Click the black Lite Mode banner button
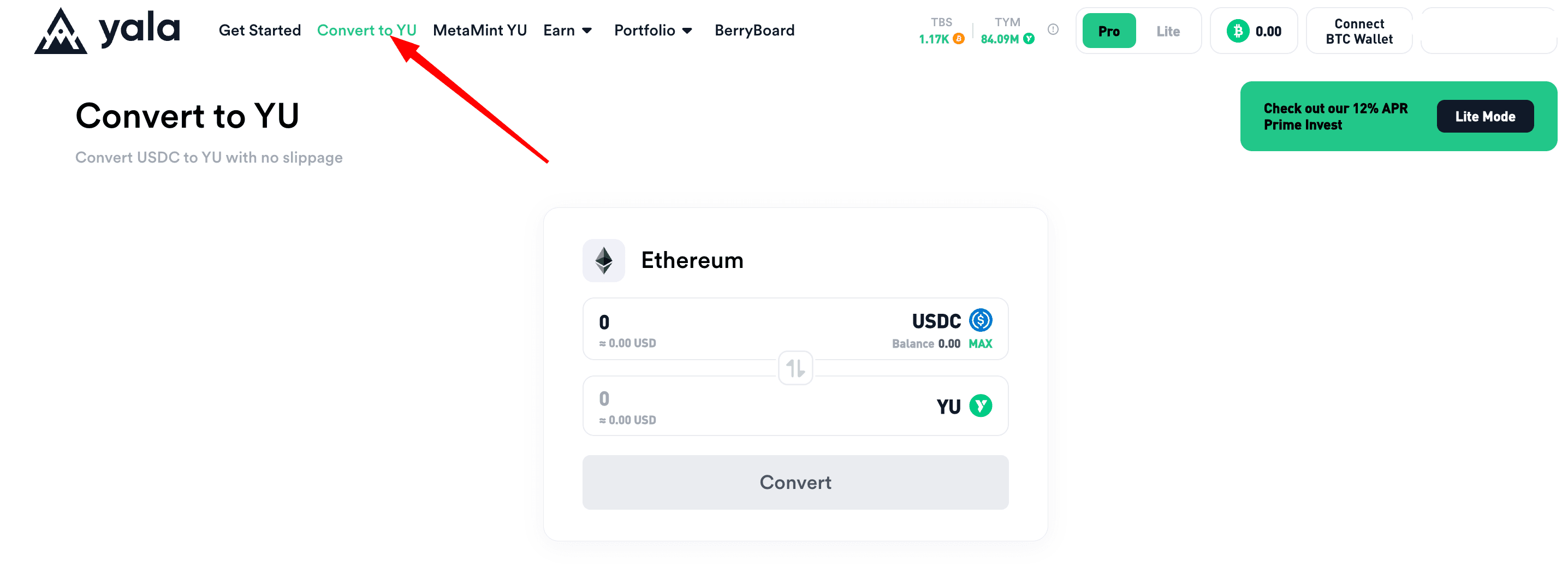The height and width of the screenshot is (579, 1568). tap(1484, 116)
